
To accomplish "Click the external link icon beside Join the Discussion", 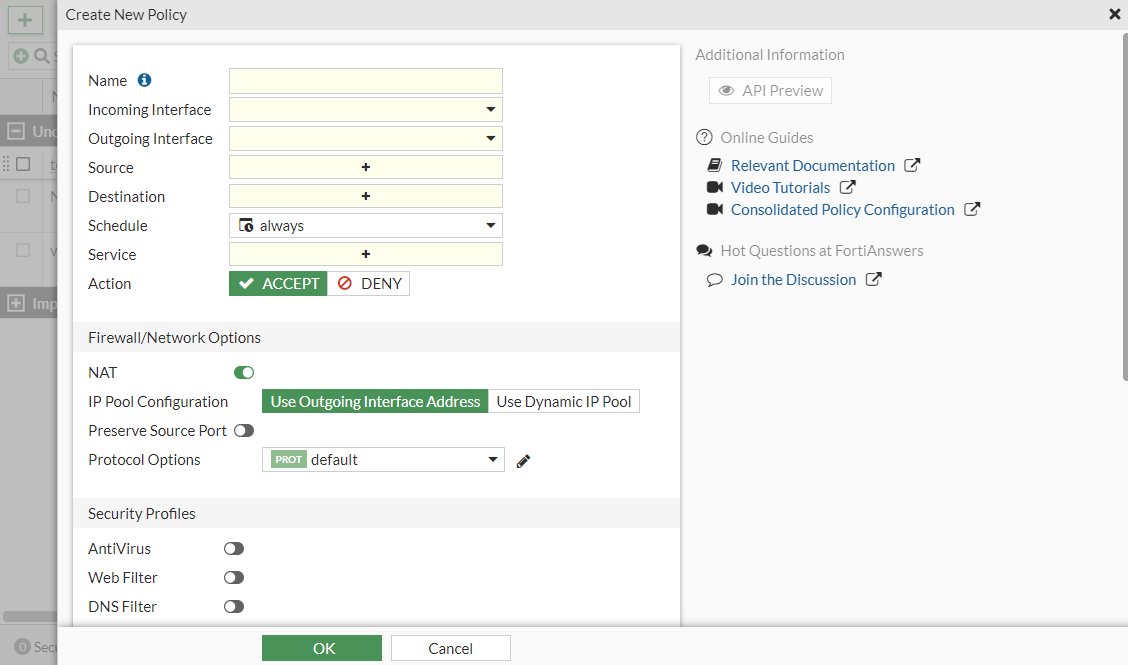I will click(873, 280).
